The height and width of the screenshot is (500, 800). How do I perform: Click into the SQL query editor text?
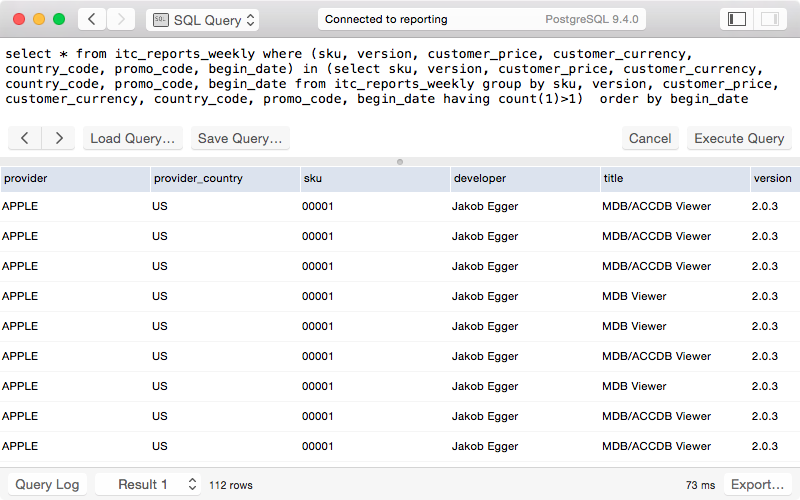point(393,77)
